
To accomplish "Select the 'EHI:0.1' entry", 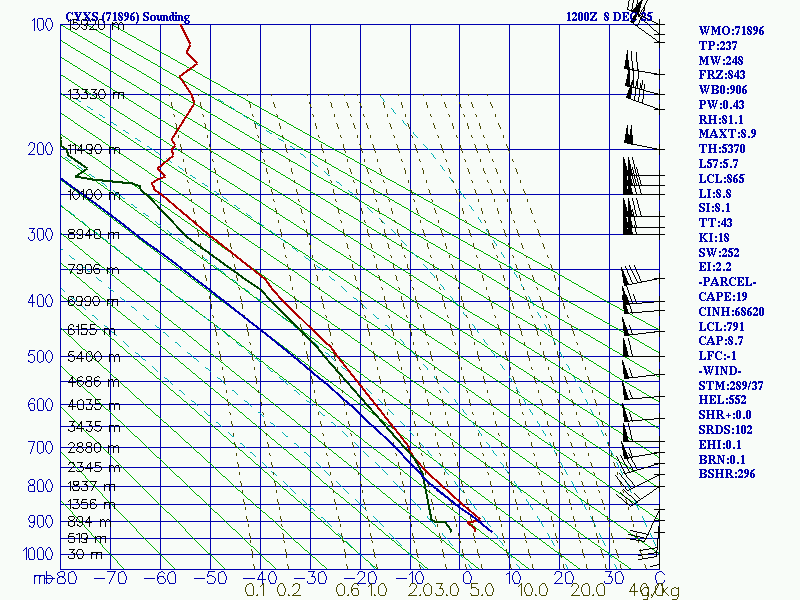I will point(720,444).
